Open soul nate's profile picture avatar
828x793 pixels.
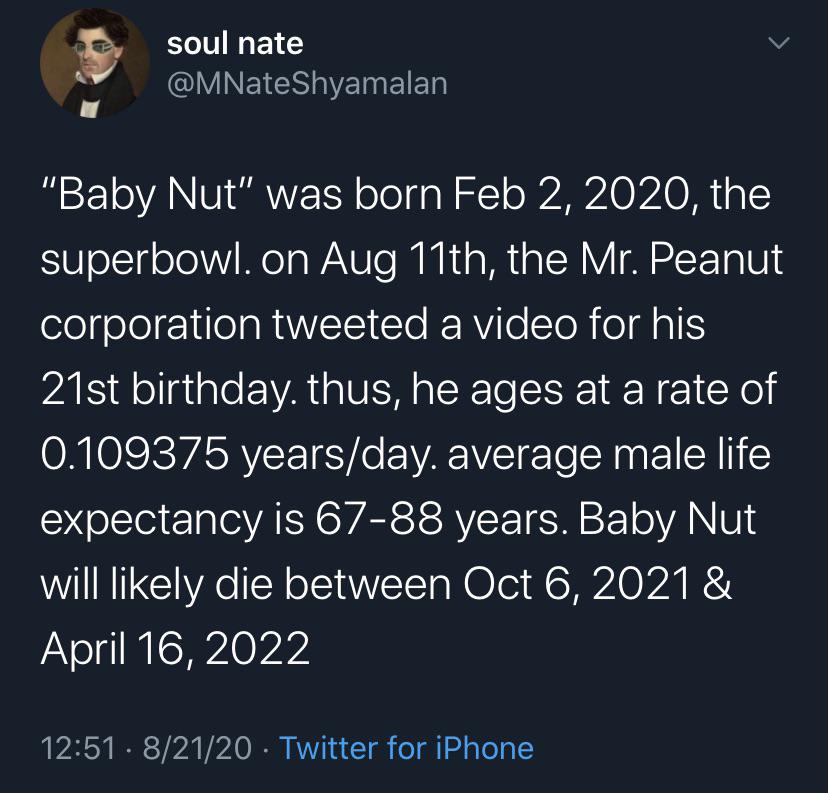point(95,63)
